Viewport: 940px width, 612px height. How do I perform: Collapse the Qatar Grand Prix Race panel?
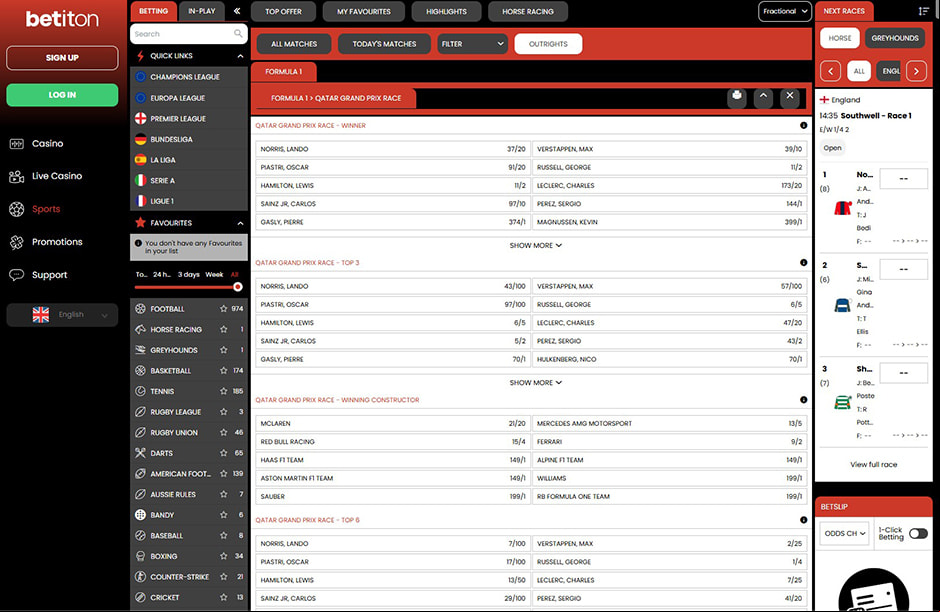point(763,96)
